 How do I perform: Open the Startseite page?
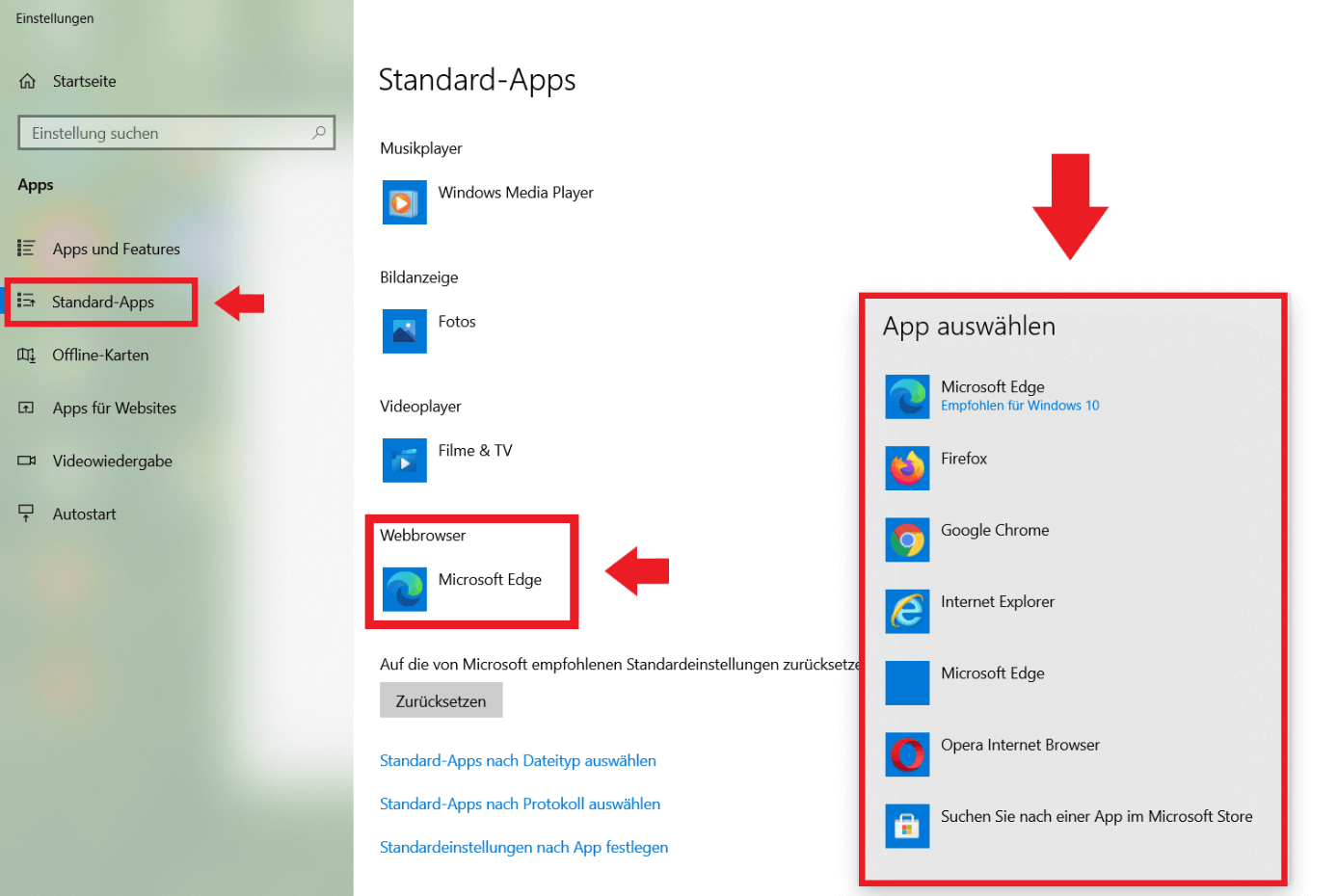[84, 81]
